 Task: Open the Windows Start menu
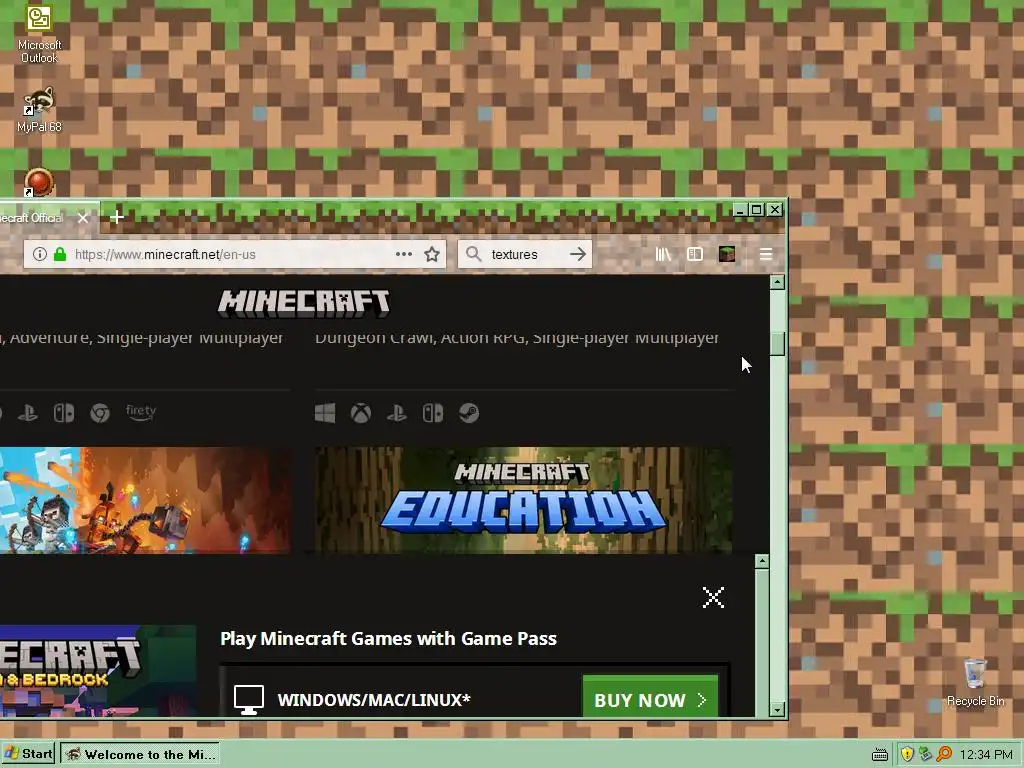[x=29, y=754]
